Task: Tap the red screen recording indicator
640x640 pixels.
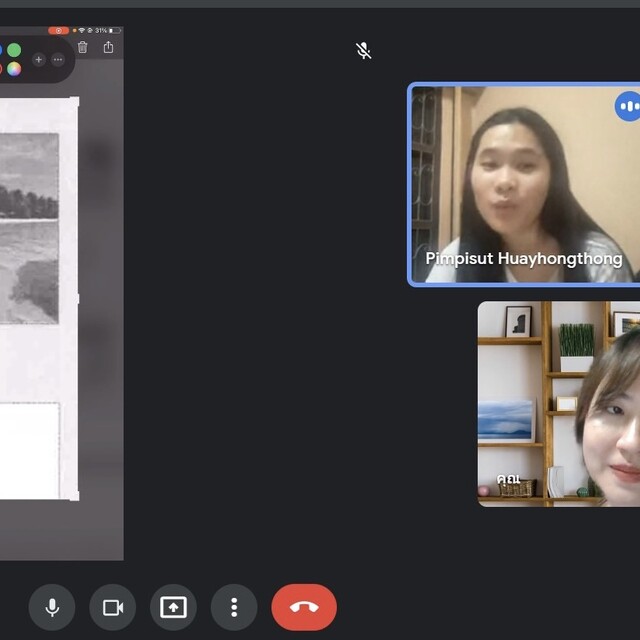Action: point(58,31)
